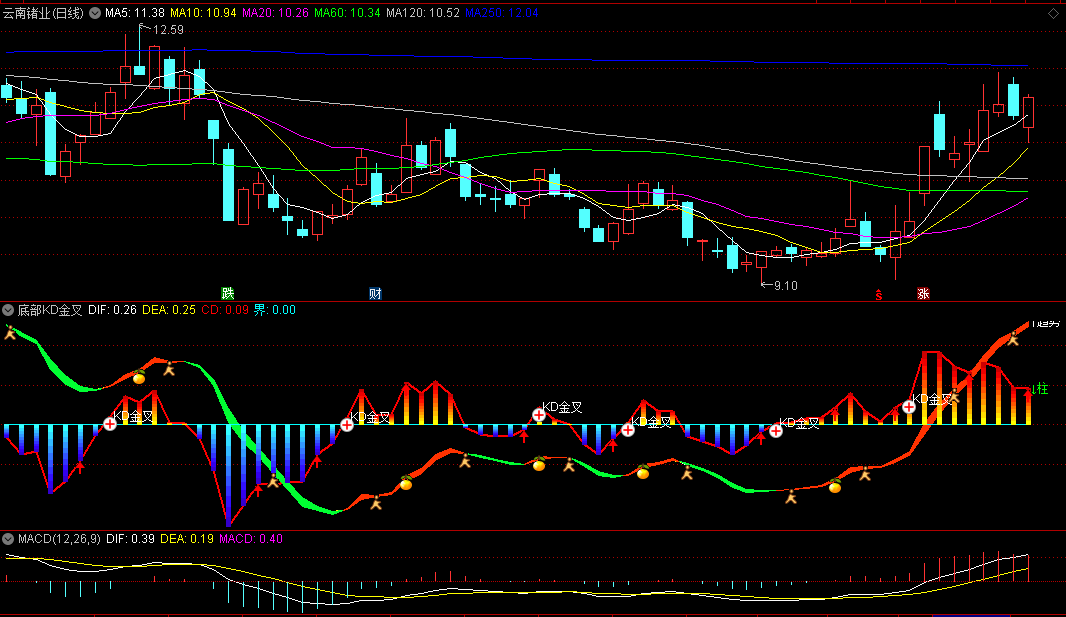This screenshot has height=617, width=1066.
Task: Click the MACD(12,26,9) indicator name
Action: tap(59, 539)
